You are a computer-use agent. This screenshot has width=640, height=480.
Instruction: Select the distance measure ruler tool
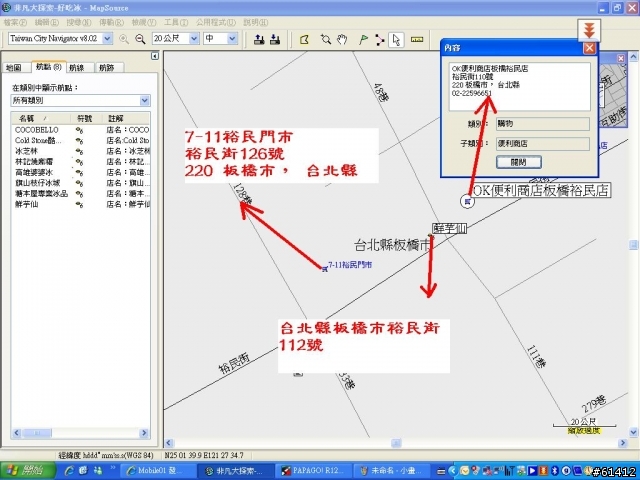coord(417,39)
